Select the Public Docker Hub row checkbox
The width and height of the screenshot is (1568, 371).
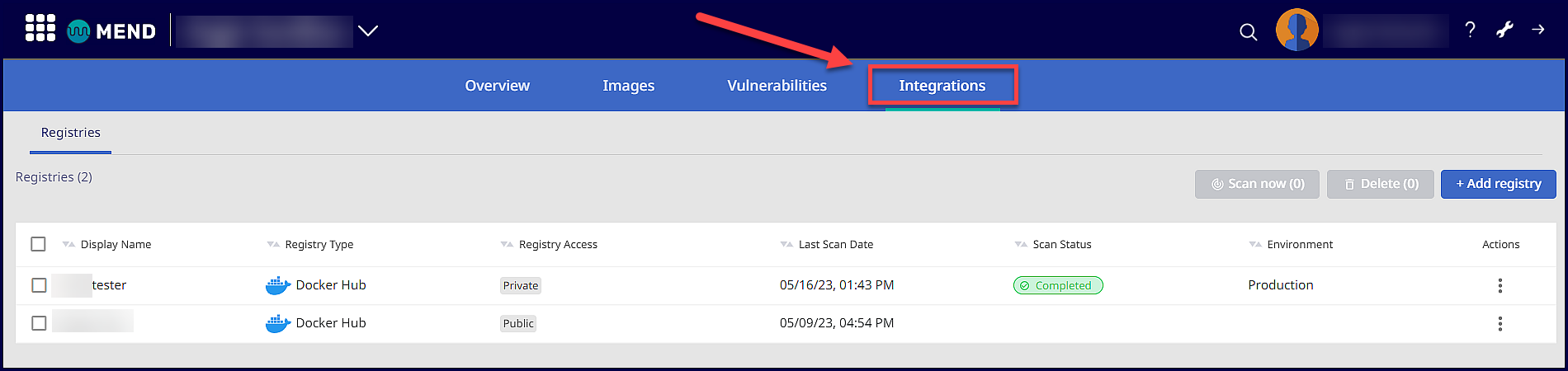tap(39, 323)
